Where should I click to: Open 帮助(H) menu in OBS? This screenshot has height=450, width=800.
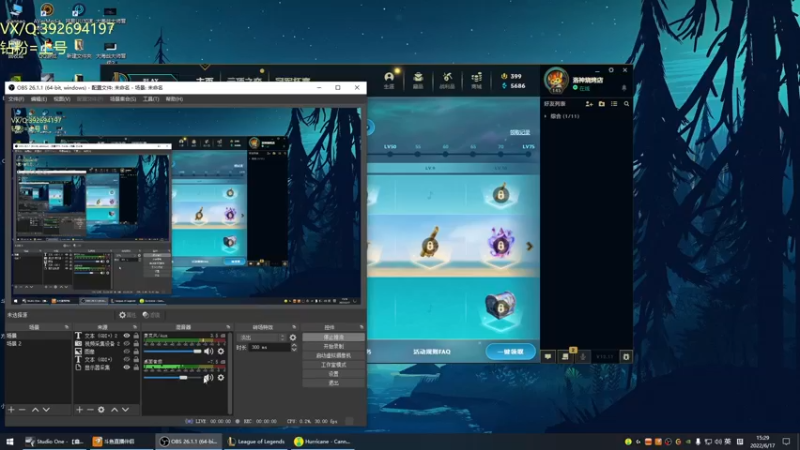[174, 99]
